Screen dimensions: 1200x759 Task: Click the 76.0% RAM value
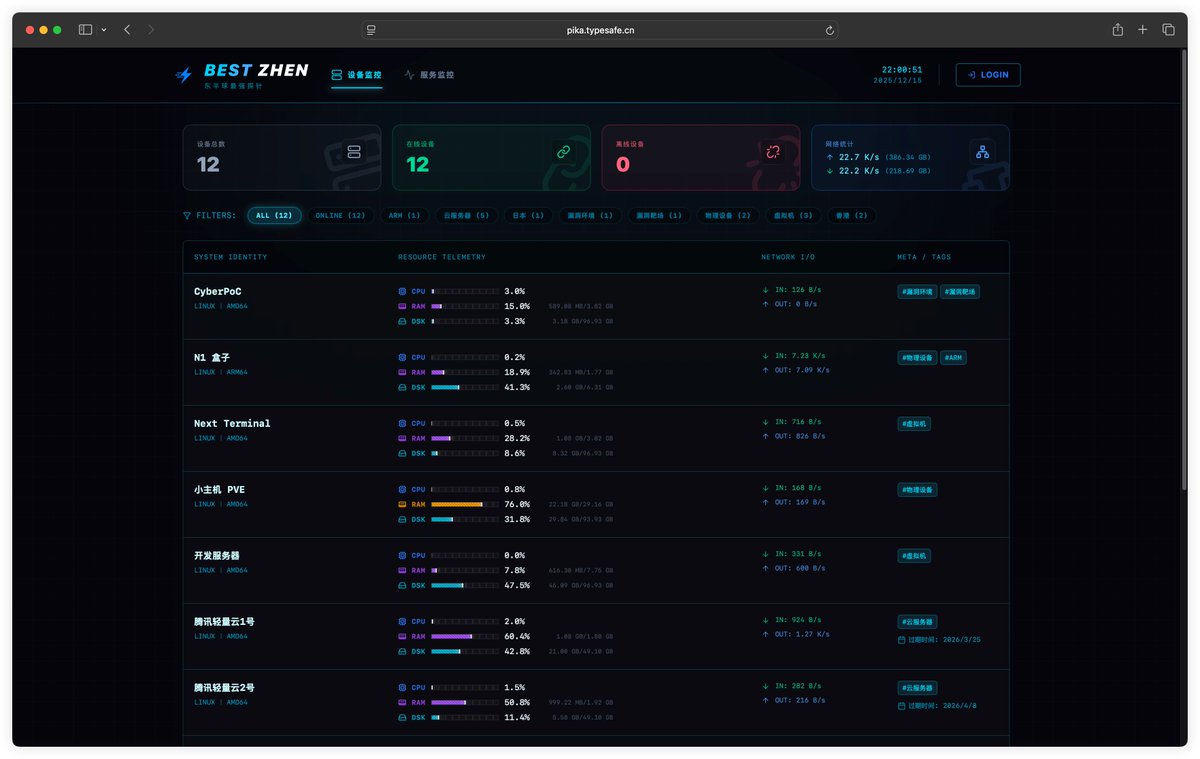click(x=517, y=504)
